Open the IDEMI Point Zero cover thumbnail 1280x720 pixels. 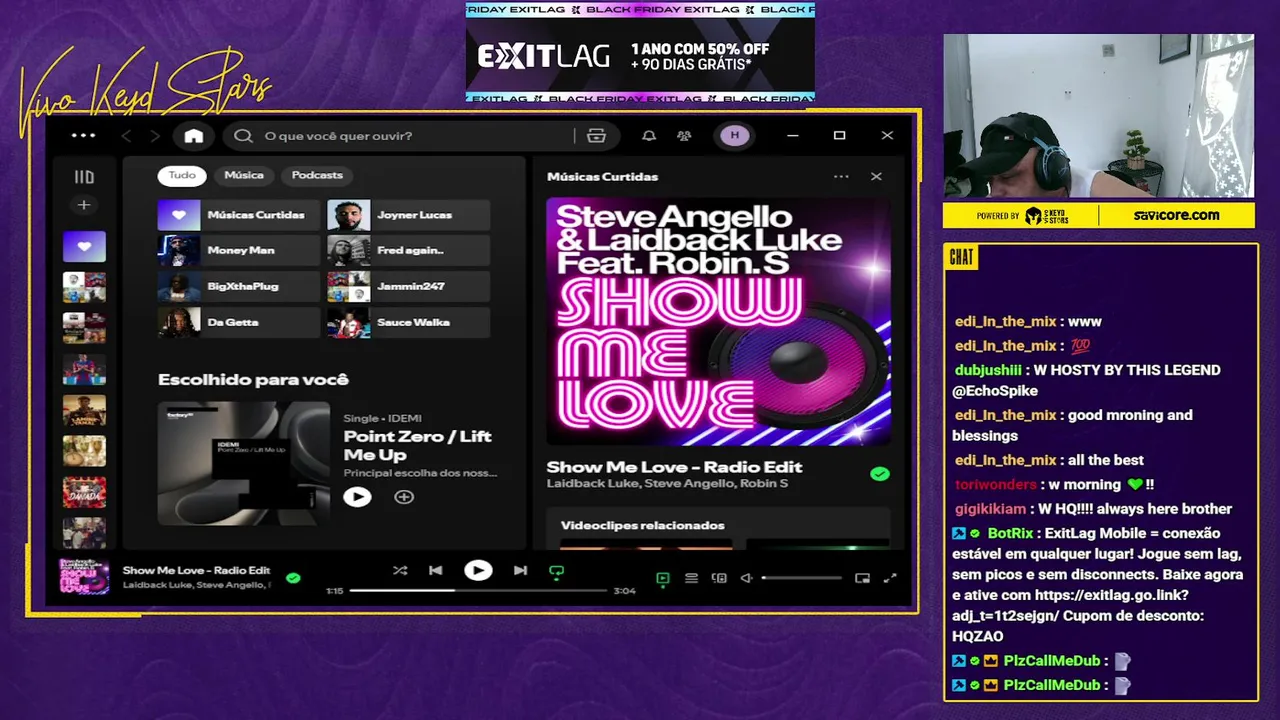coord(243,463)
